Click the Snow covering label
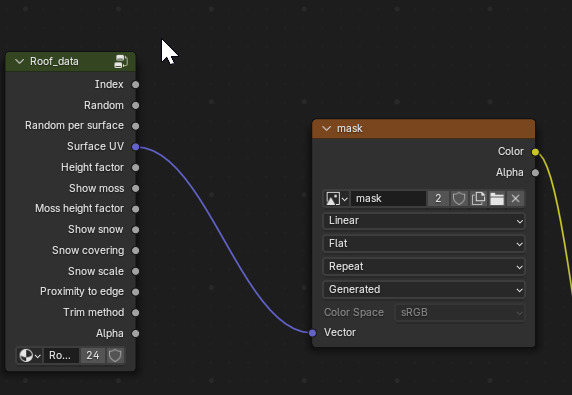Viewport: 572px width, 395px height. (x=88, y=251)
